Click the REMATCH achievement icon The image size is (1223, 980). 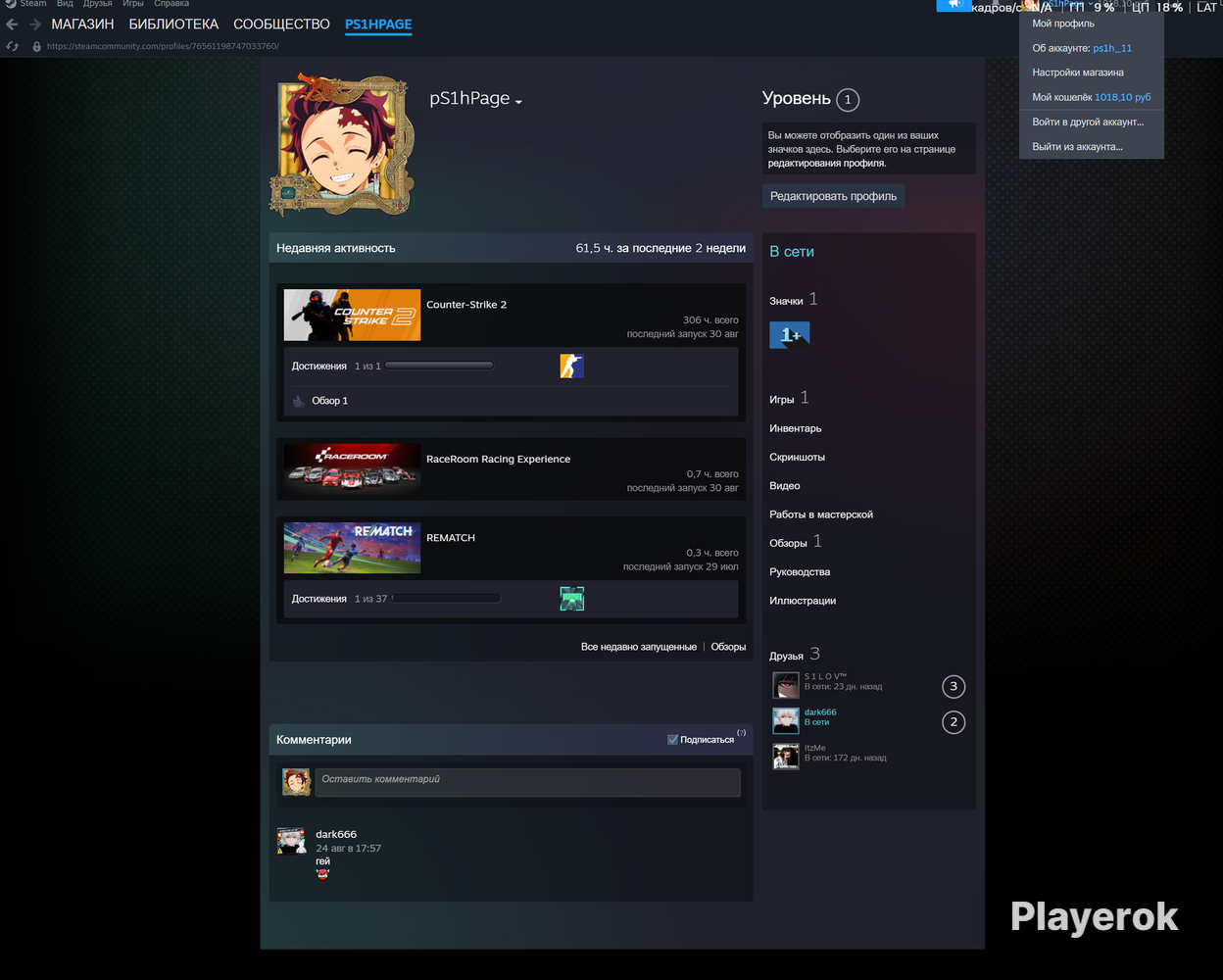[x=571, y=598]
